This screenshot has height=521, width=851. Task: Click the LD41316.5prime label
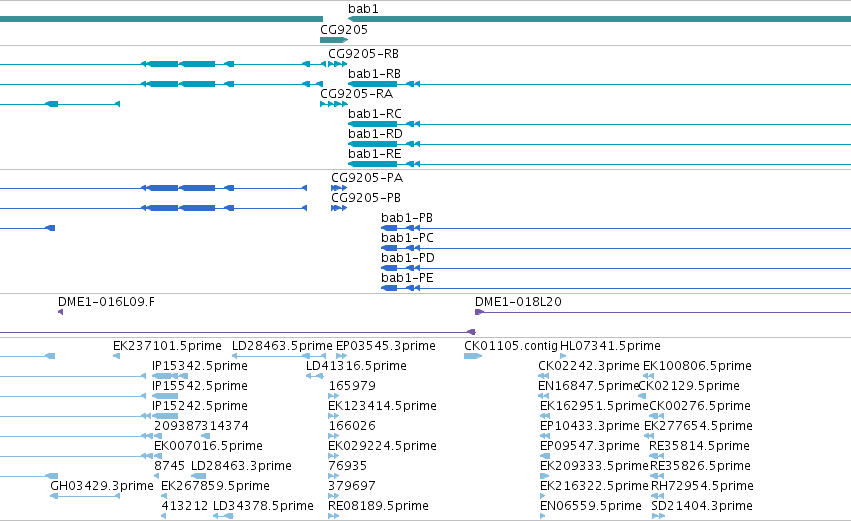click(357, 366)
